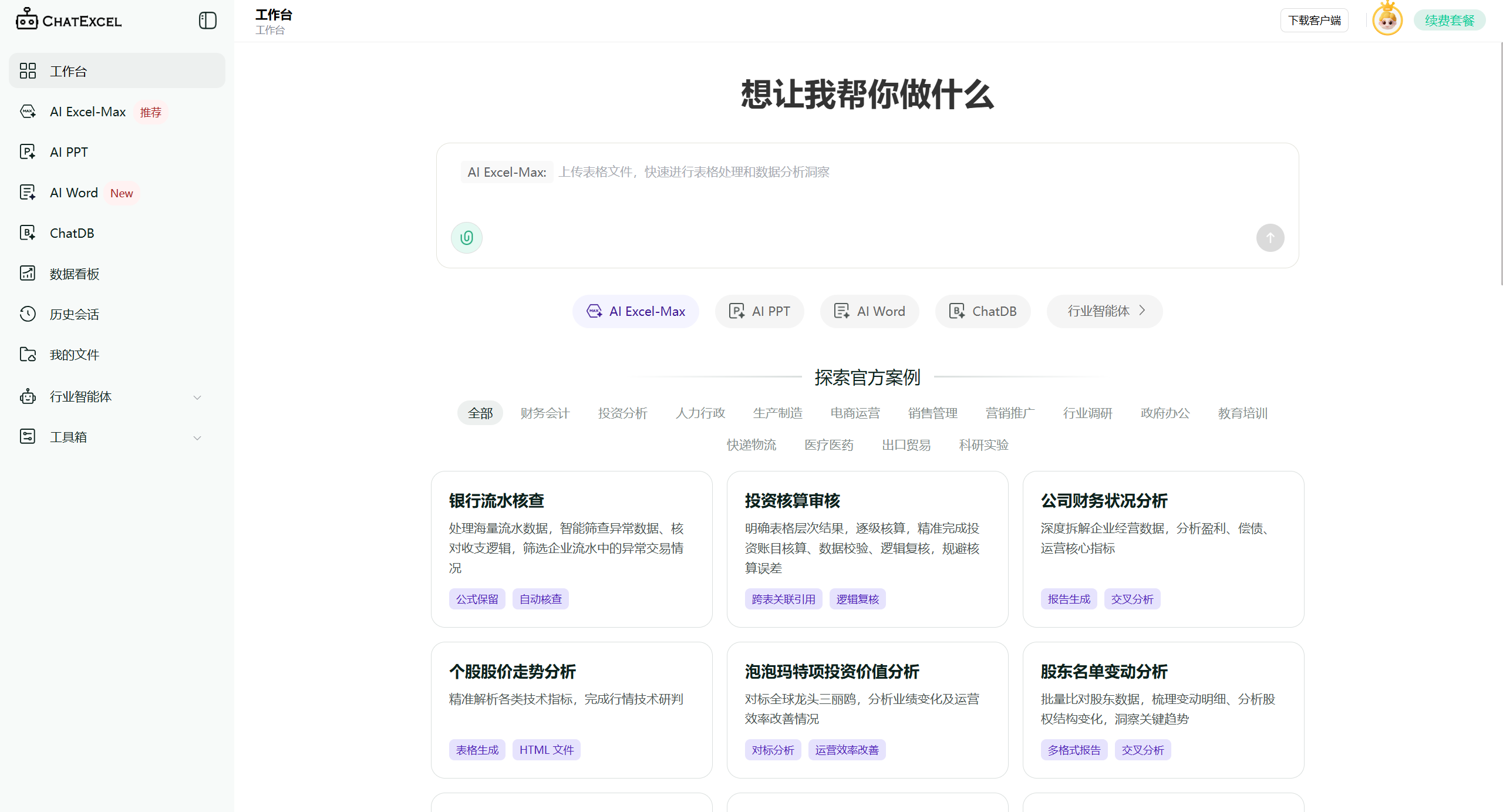The height and width of the screenshot is (812, 1503).
Task: Open the 个股股价走势分析 case card
Action: click(x=572, y=710)
